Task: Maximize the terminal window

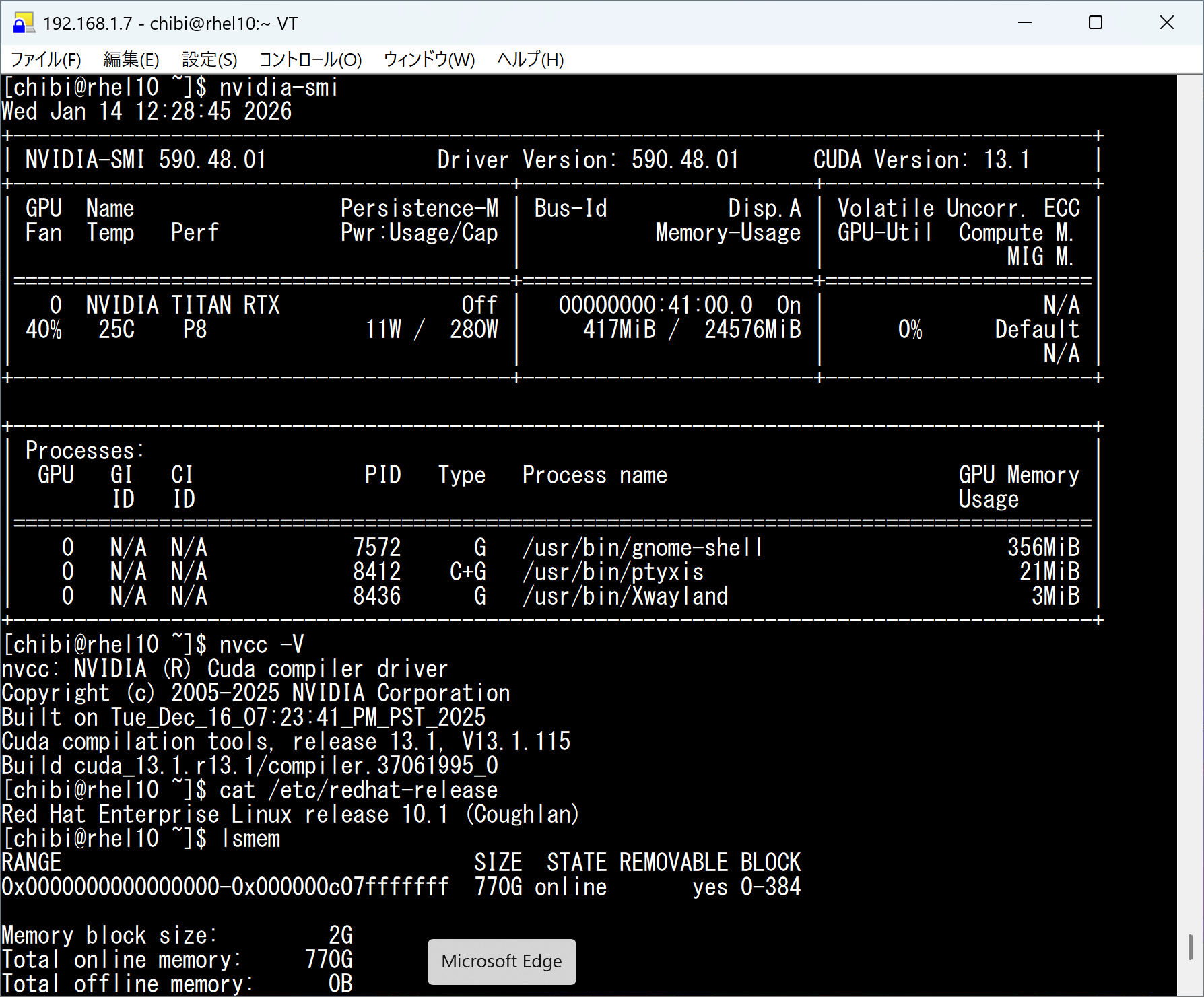Action: coord(1096,23)
